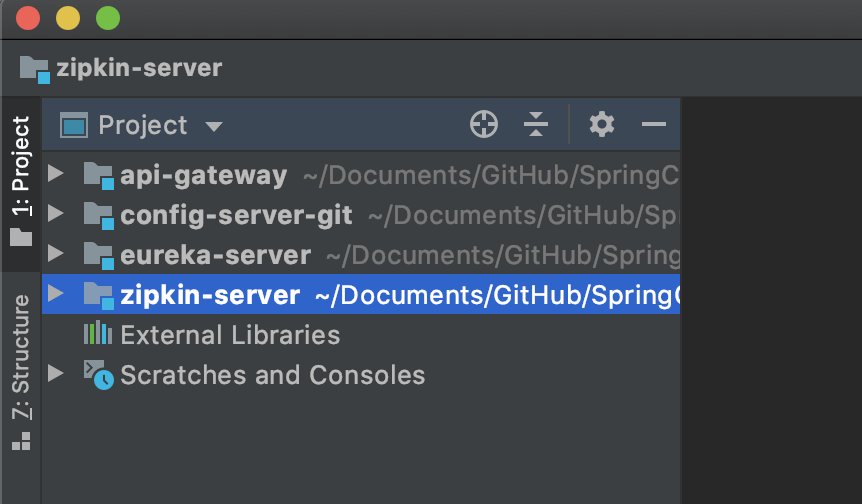Expand the config-server-git module
The image size is (862, 504).
tap(56, 214)
